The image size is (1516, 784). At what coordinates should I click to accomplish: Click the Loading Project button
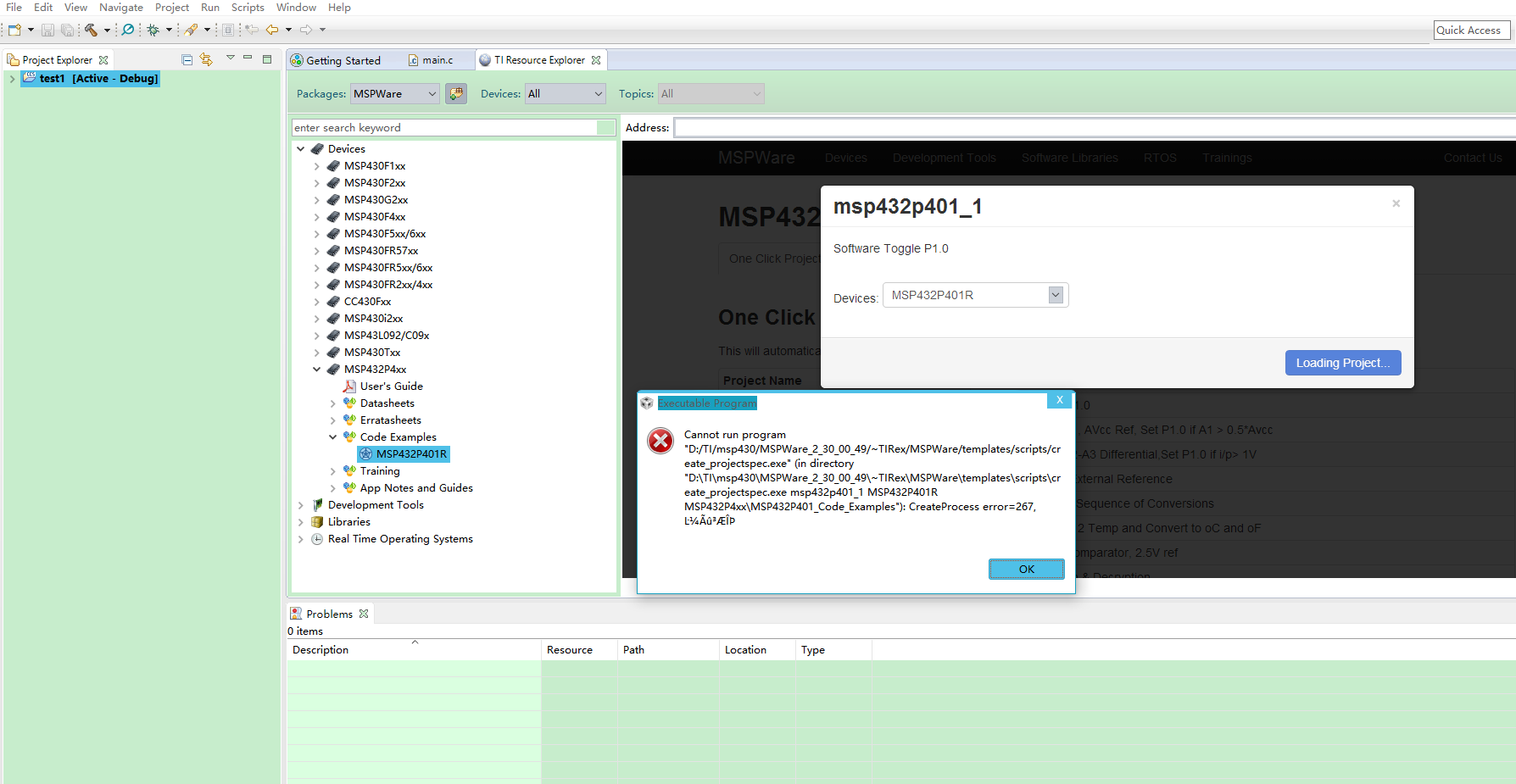tap(1343, 363)
